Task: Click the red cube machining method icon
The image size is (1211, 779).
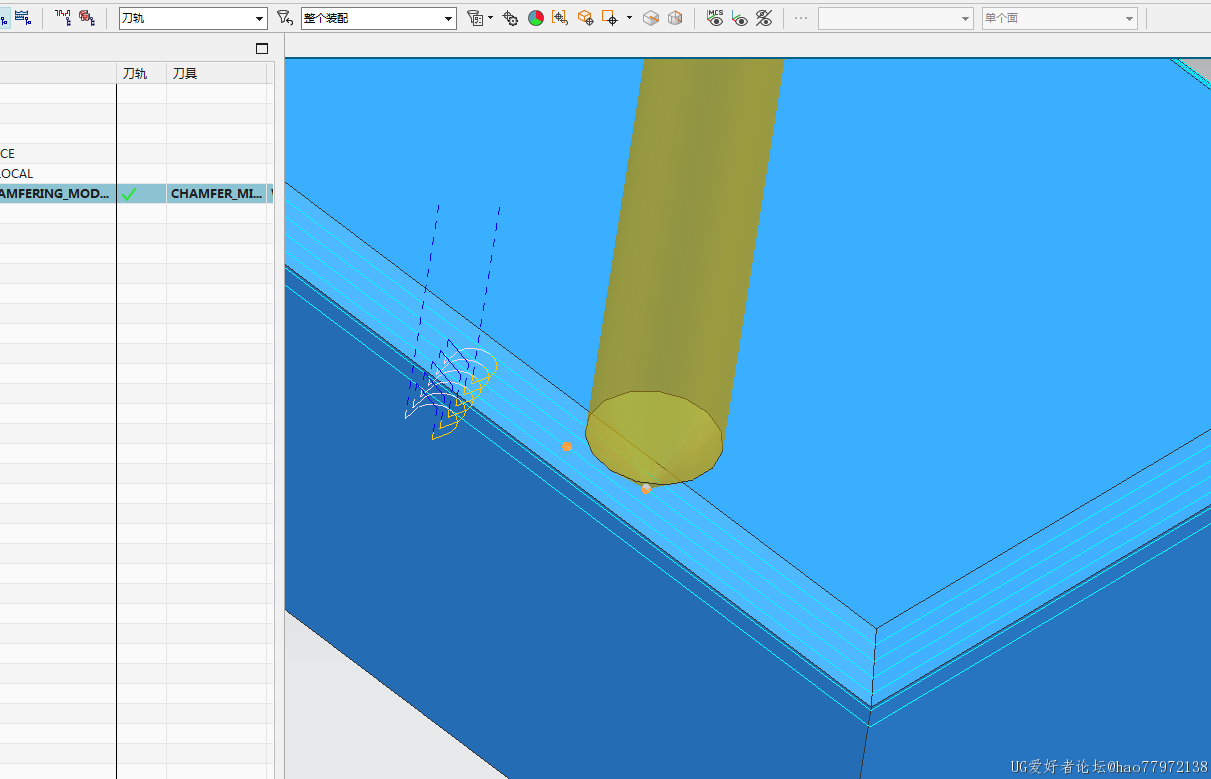Action: 87,17
